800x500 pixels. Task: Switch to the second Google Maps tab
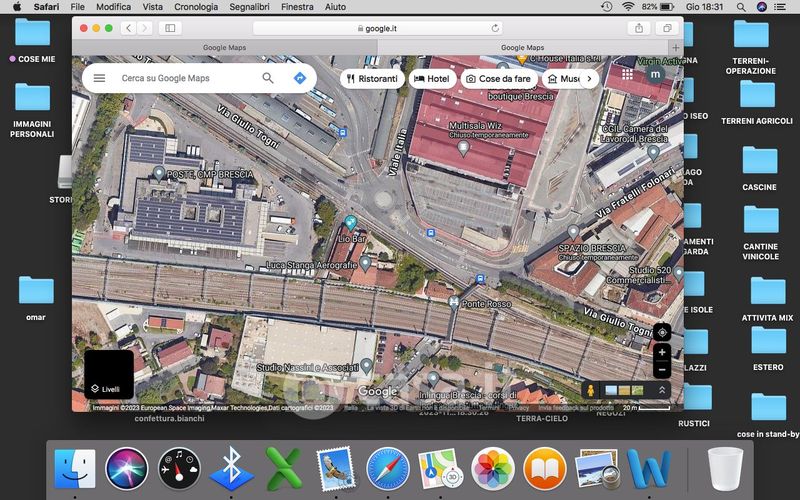click(522, 47)
